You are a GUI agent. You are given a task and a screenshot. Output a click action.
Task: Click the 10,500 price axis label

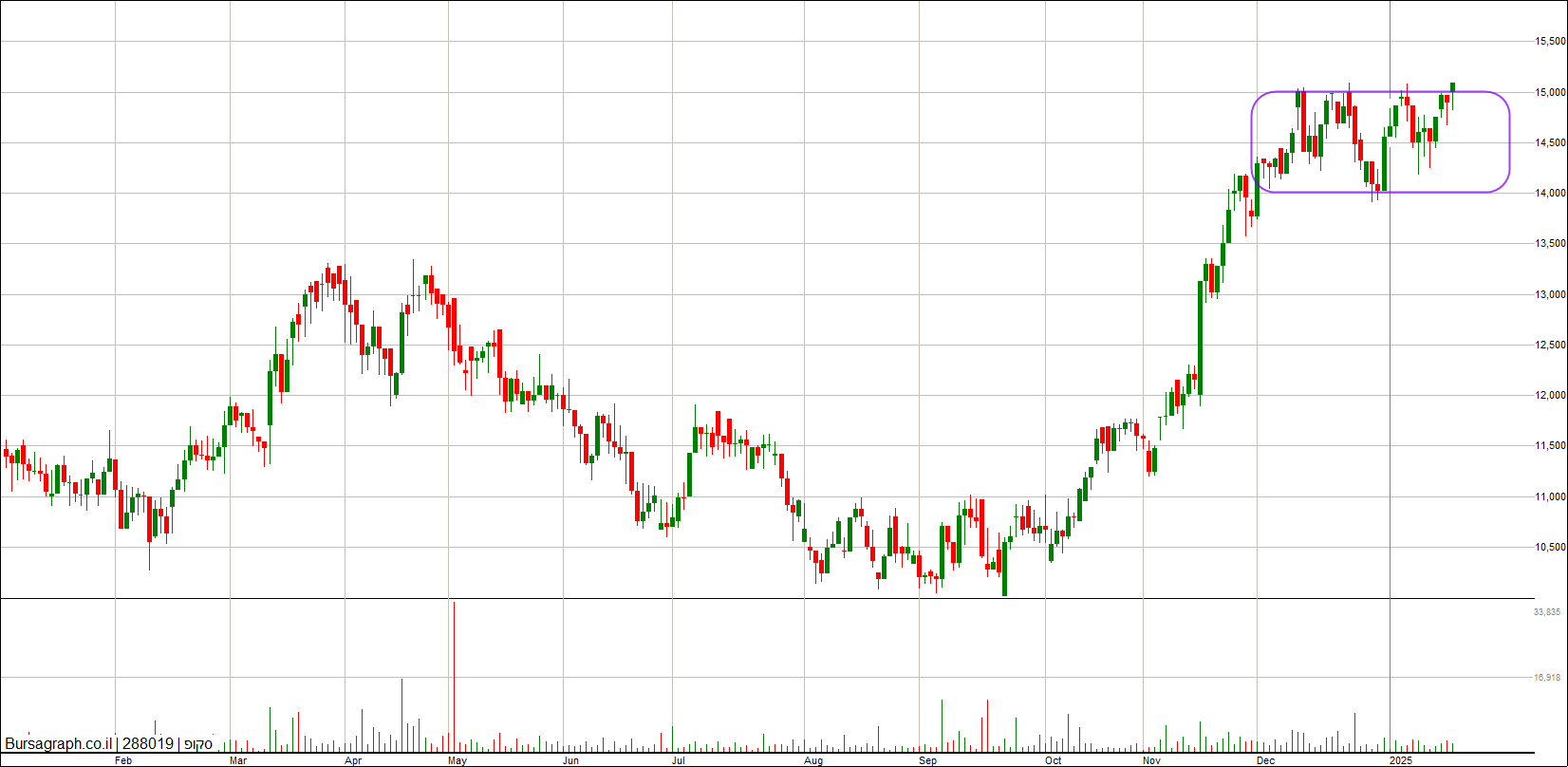tap(1550, 548)
